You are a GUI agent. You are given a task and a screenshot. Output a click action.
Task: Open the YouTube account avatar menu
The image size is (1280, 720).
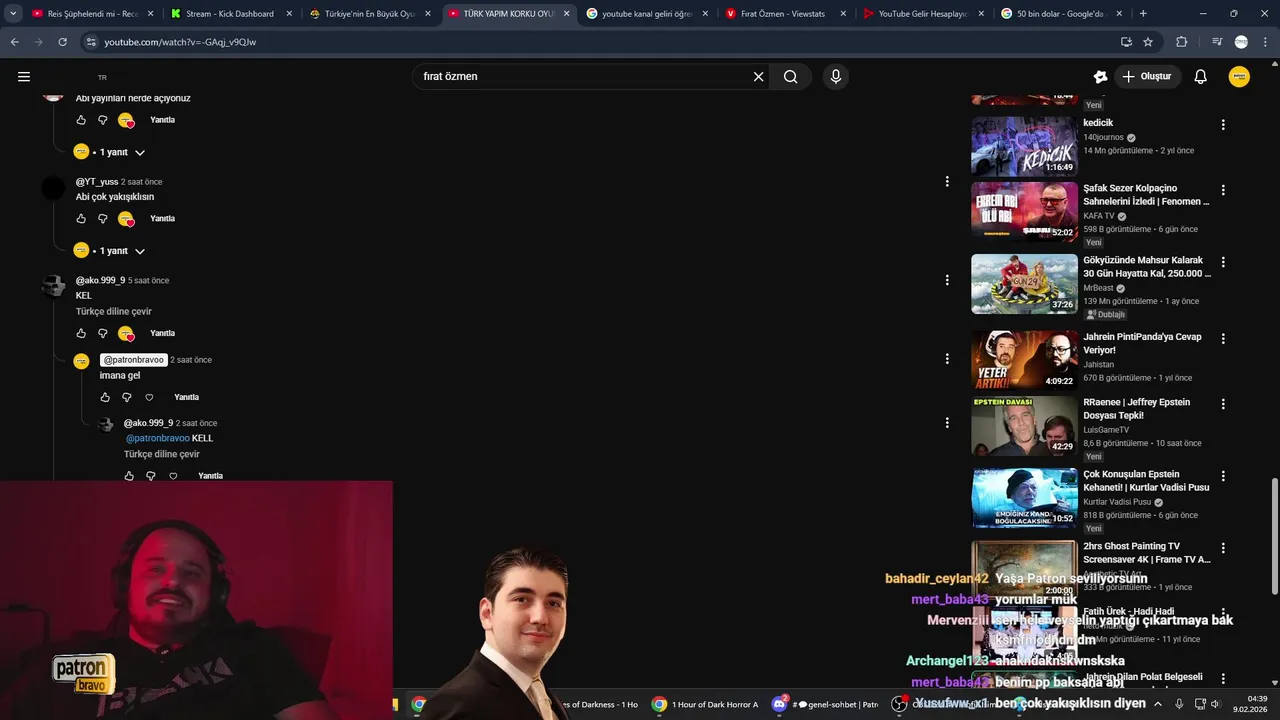pos(1239,77)
